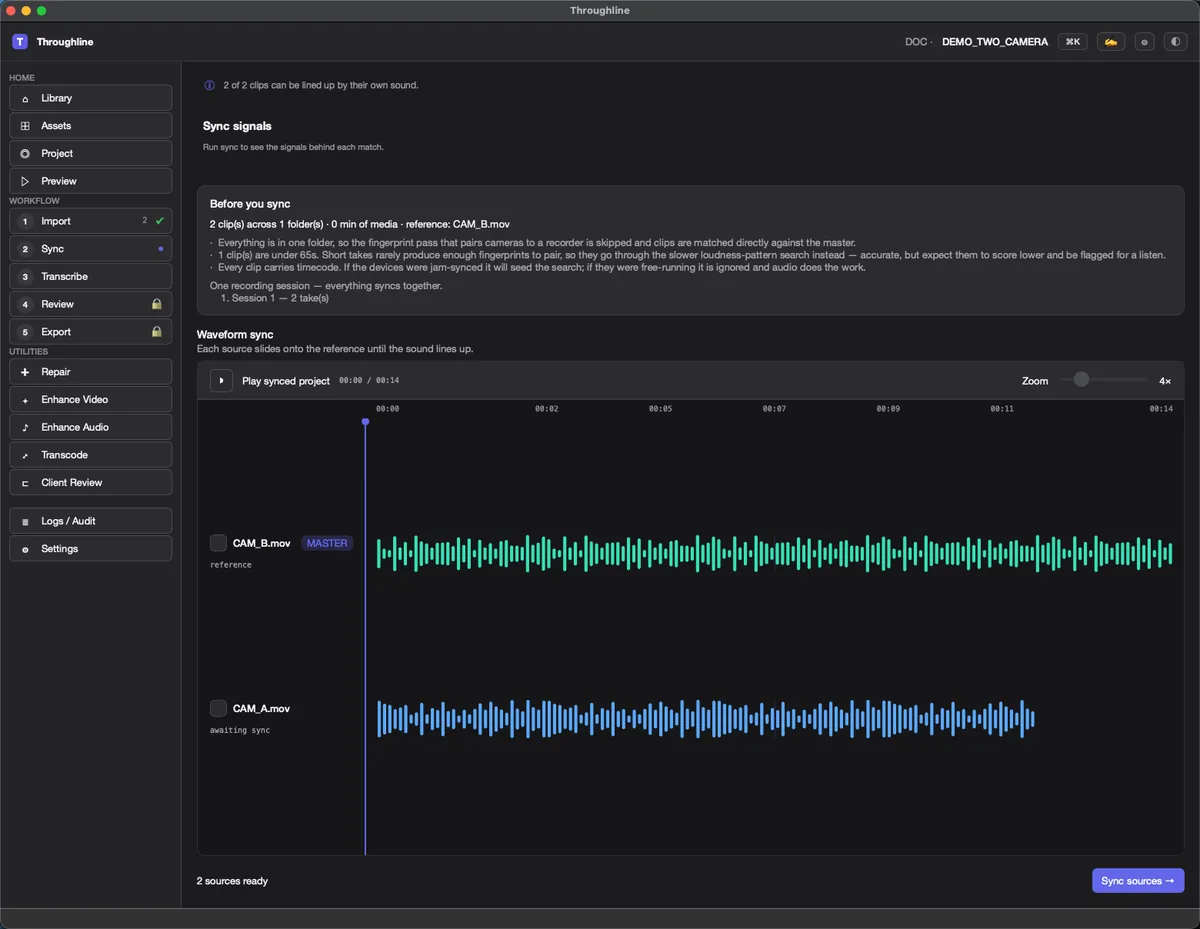This screenshot has height=929, width=1200.
Task: Go to workflow step 2 Sync
Action: [91, 249]
